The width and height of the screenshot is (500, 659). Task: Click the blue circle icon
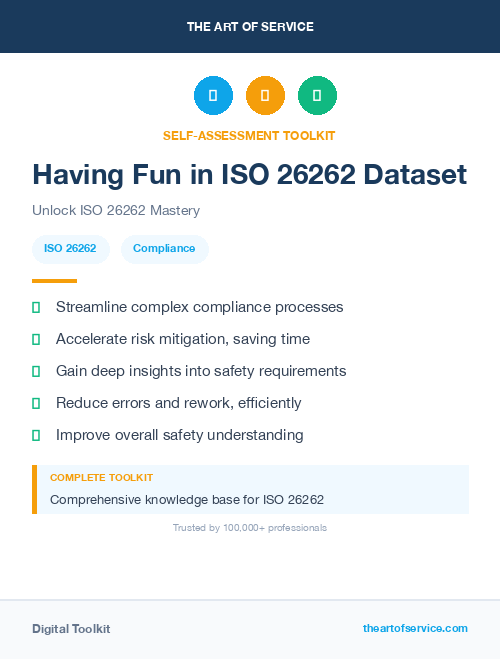pos(213,95)
